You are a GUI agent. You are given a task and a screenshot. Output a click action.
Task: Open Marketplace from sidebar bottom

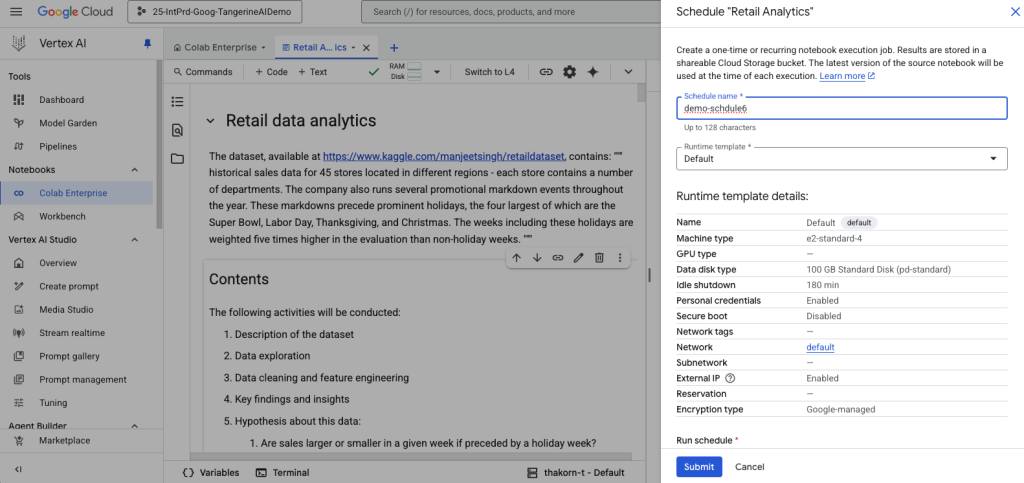65,441
